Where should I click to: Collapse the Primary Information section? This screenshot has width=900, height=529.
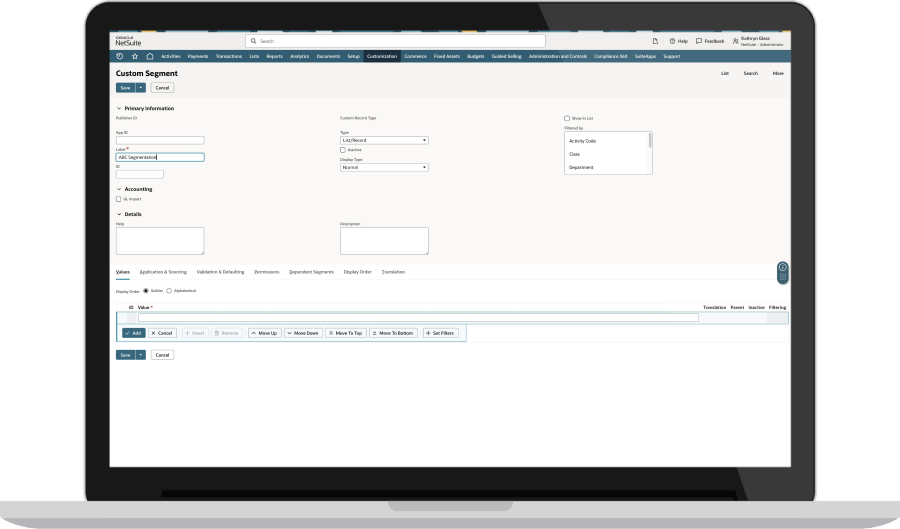[x=119, y=108]
